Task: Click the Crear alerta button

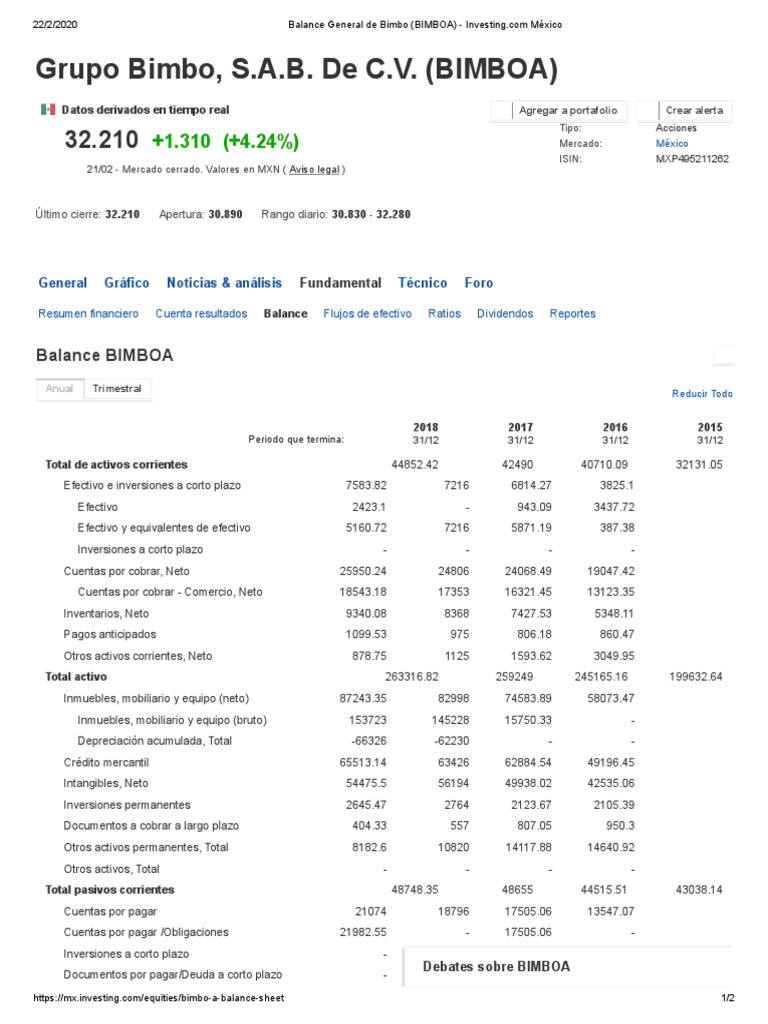Action: pyautogui.click(x=685, y=110)
